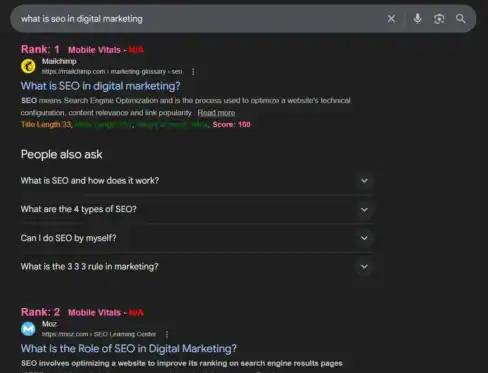Follow the 'Read more' link in the Mailchimp snippet
The image size is (488, 373).
pos(216,113)
